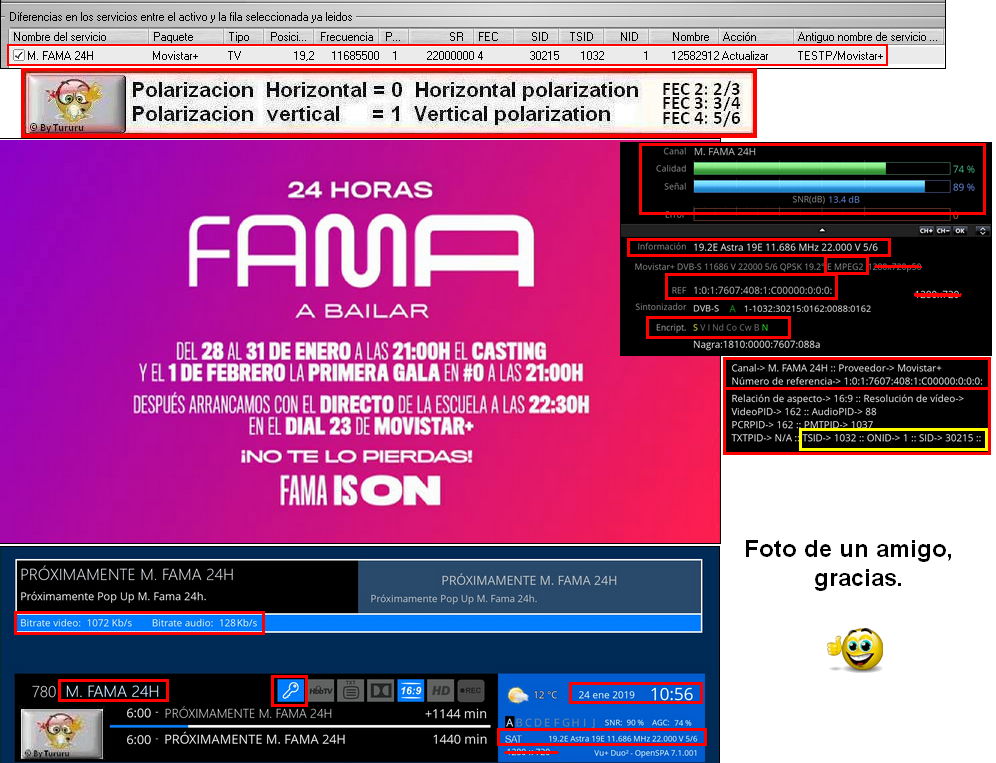The width and height of the screenshot is (996, 763).
Task: Sort by Nombre del servicio column header
Action: 78,37
